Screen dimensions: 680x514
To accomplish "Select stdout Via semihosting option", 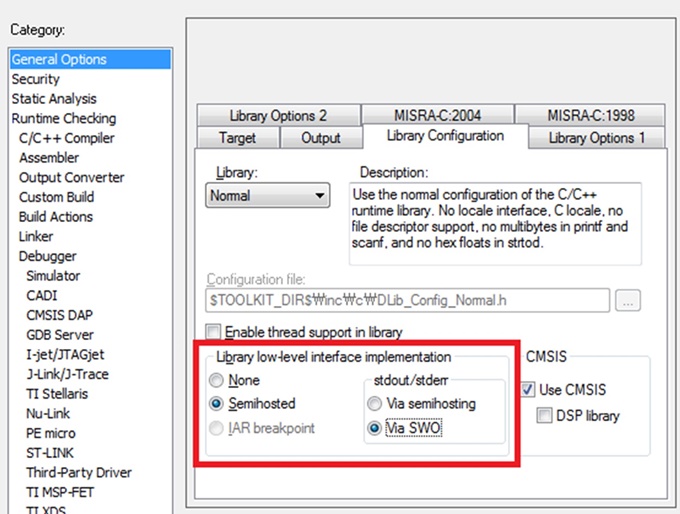I will (374, 404).
